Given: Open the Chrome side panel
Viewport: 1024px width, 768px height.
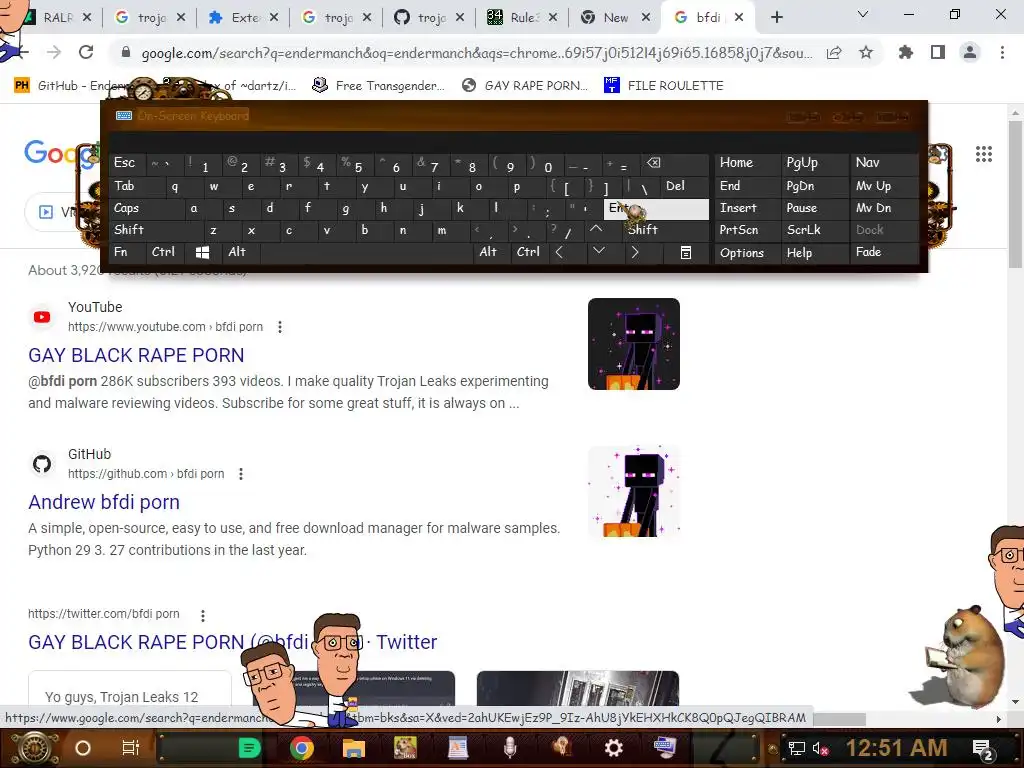Looking at the screenshot, I should pos(938,52).
